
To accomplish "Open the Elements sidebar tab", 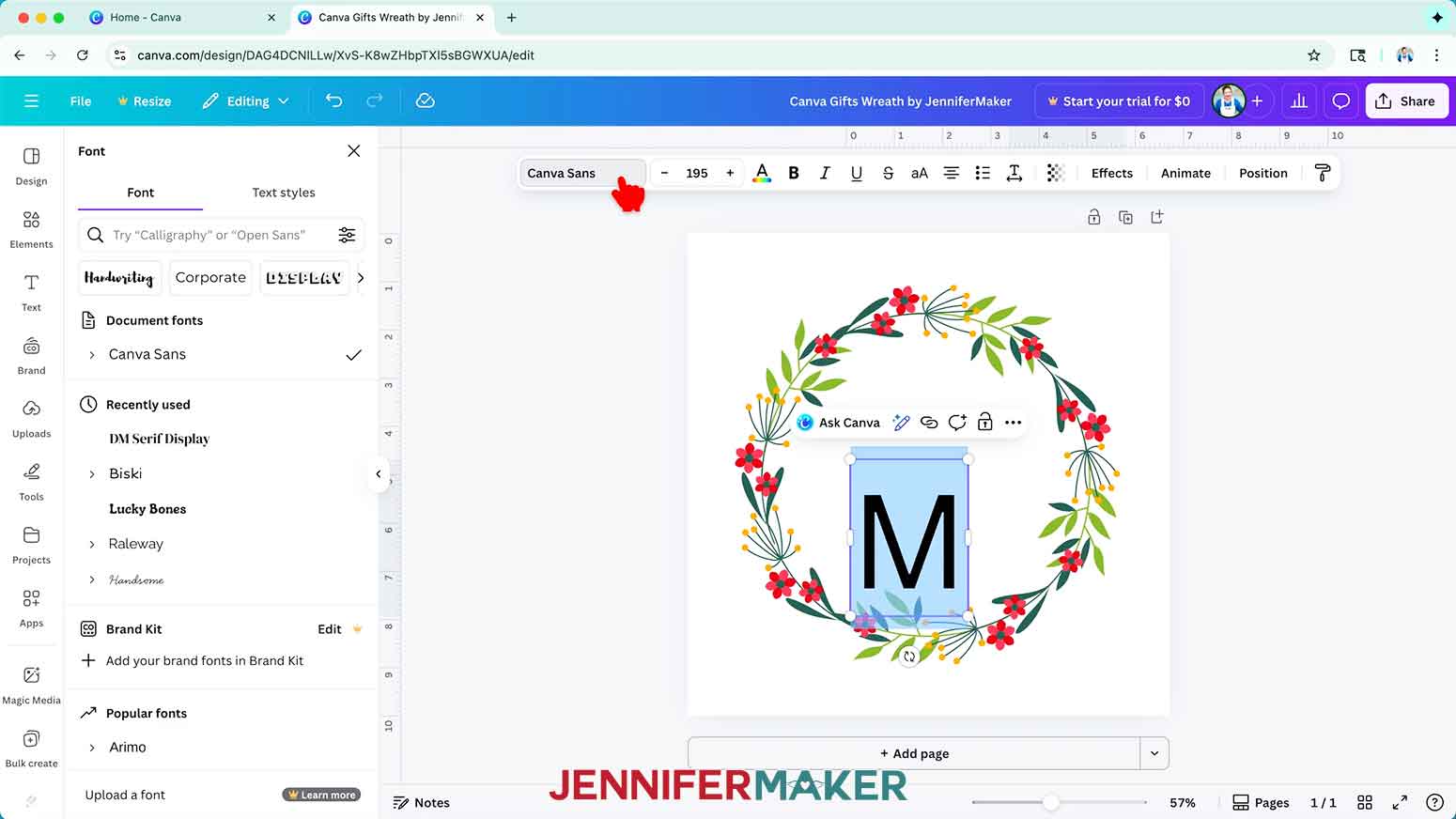I will coord(31,229).
